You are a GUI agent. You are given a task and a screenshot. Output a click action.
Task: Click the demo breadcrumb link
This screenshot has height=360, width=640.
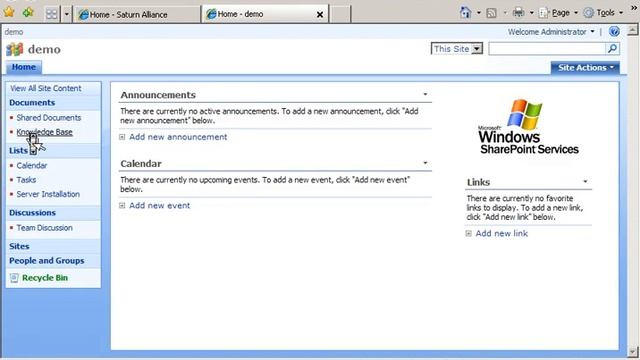click(14, 32)
